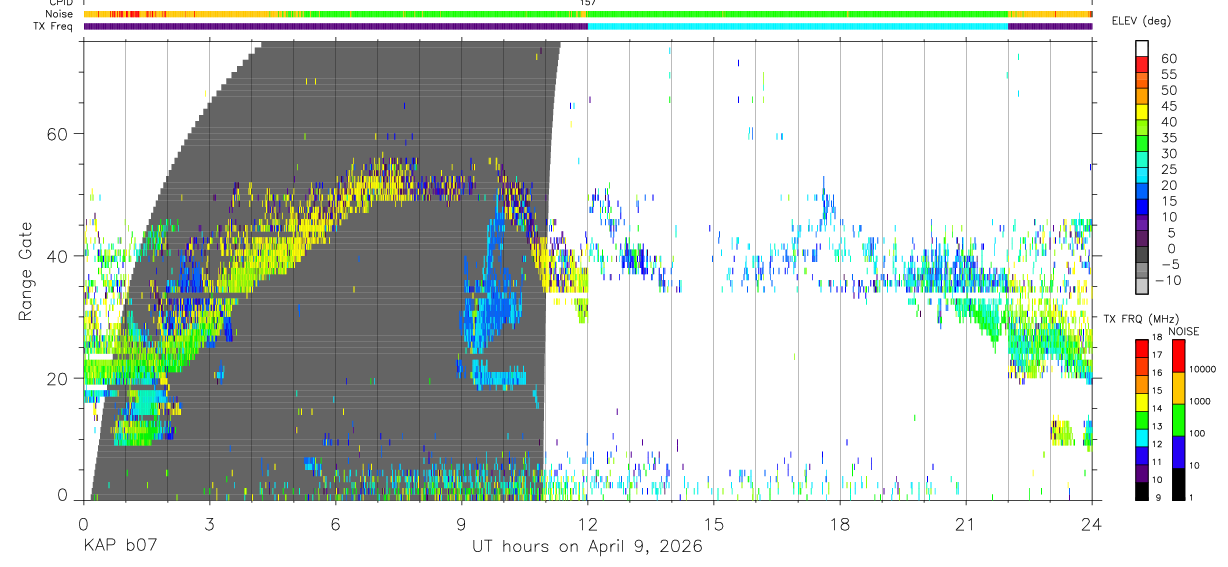This screenshot has width=1228, height=567.
Task: Click the CPID value '157' above the plot
Action: coord(588,3)
